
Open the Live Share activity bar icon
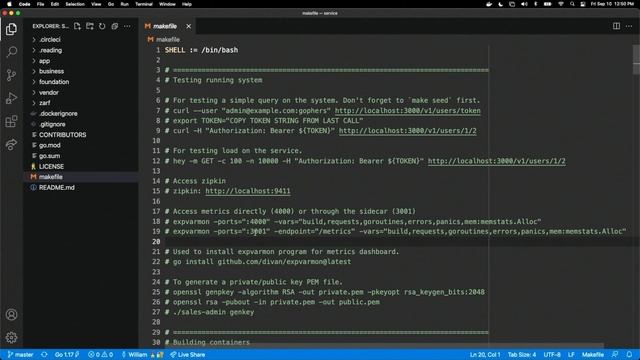coord(11,144)
